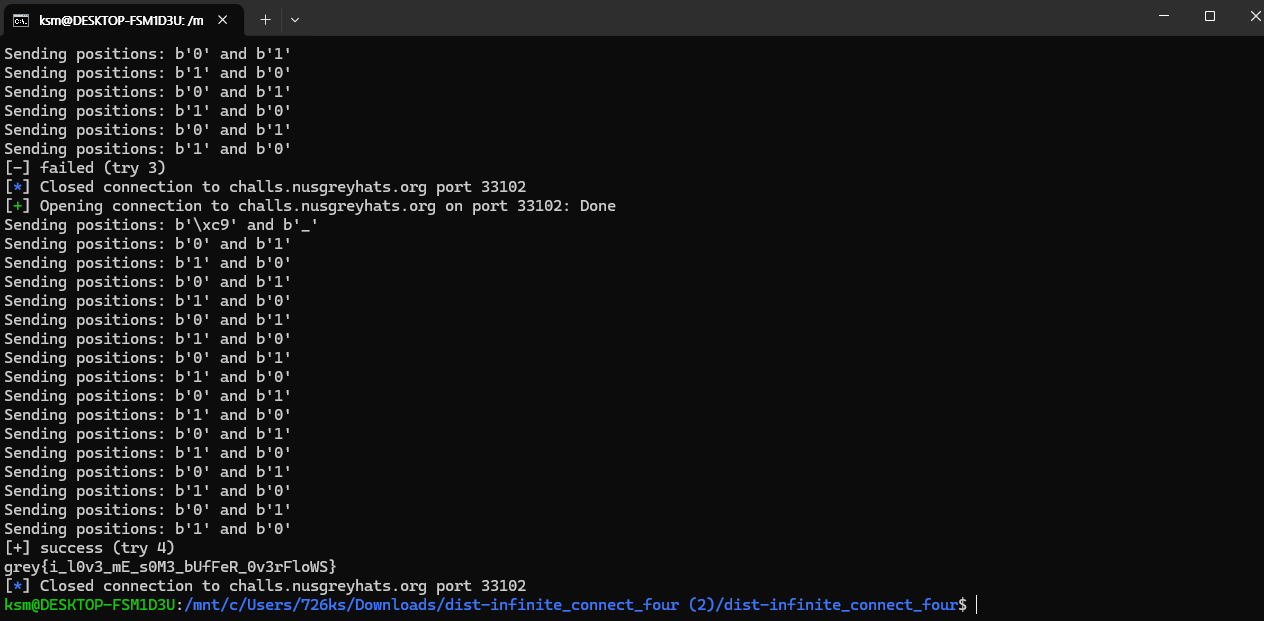The height and width of the screenshot is (621, 1264).
Task: Place the cursor at the end of the prompt
Action: coord(976,605)
